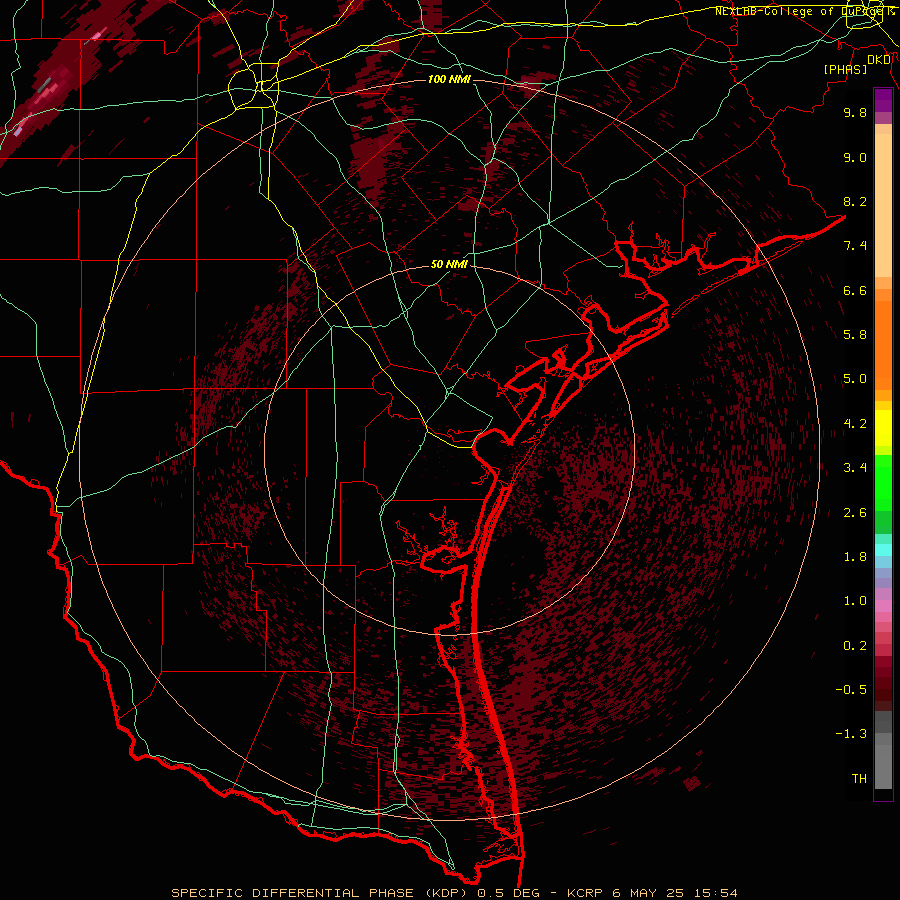Click the 1.0 value on the color scale
This screenshot has width=900, height=900.
855,601
